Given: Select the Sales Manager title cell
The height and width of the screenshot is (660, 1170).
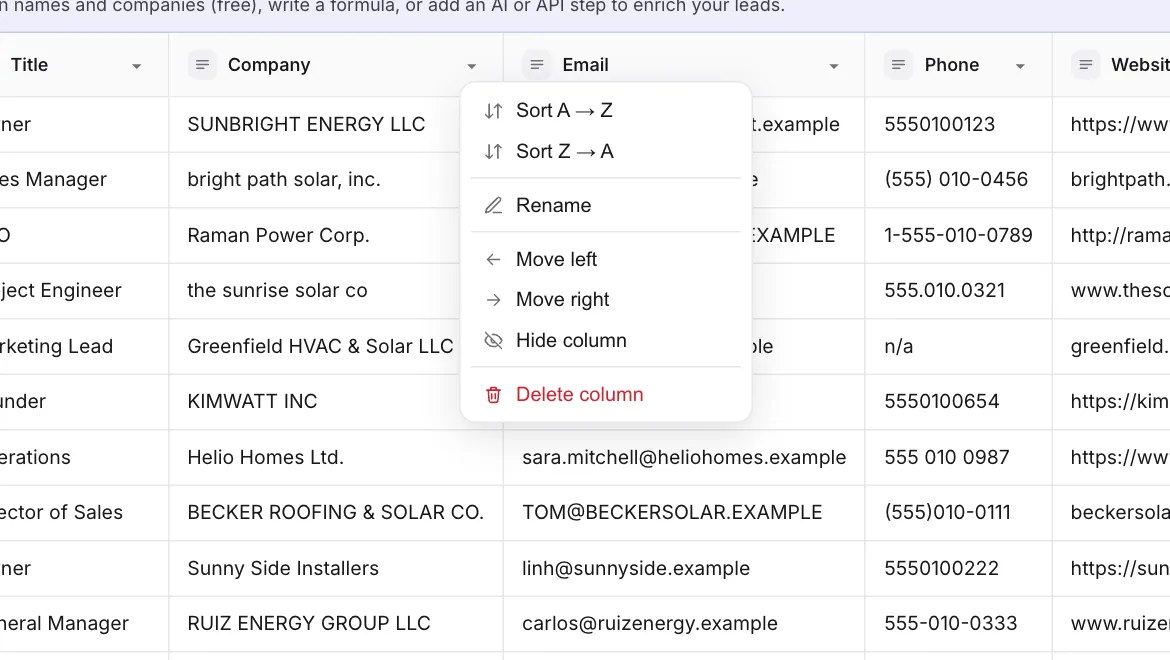Looking at the screenshot, I should (x=84, y=180).
